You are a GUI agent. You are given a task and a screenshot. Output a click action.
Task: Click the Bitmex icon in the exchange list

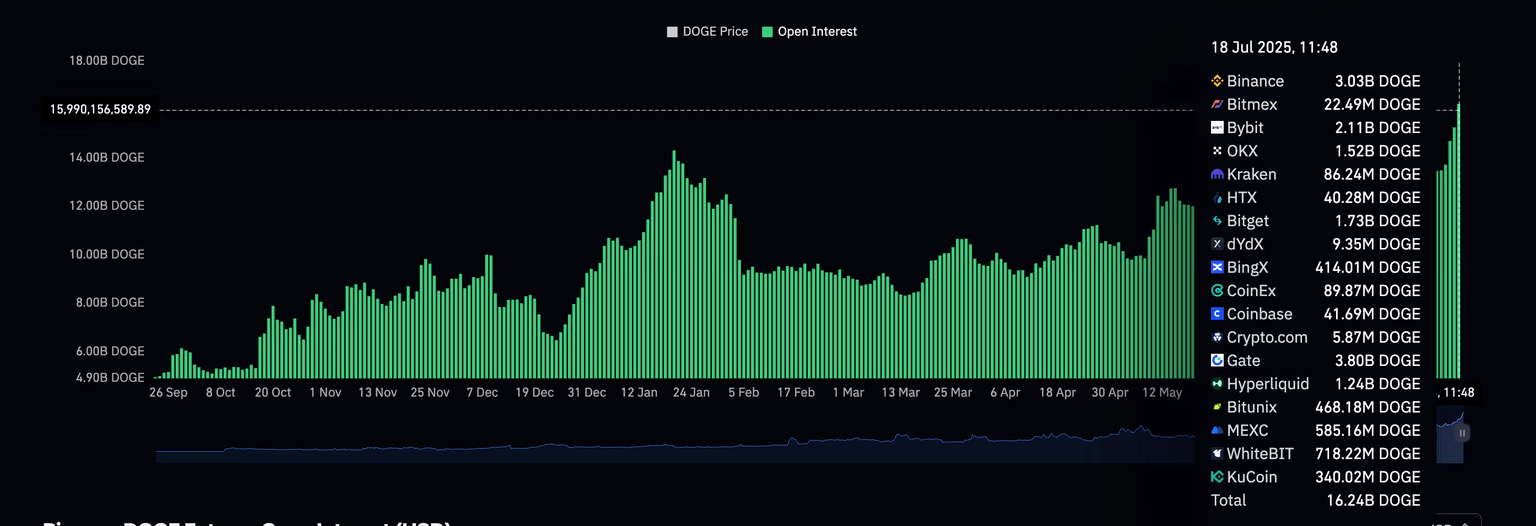[1217, 104]
